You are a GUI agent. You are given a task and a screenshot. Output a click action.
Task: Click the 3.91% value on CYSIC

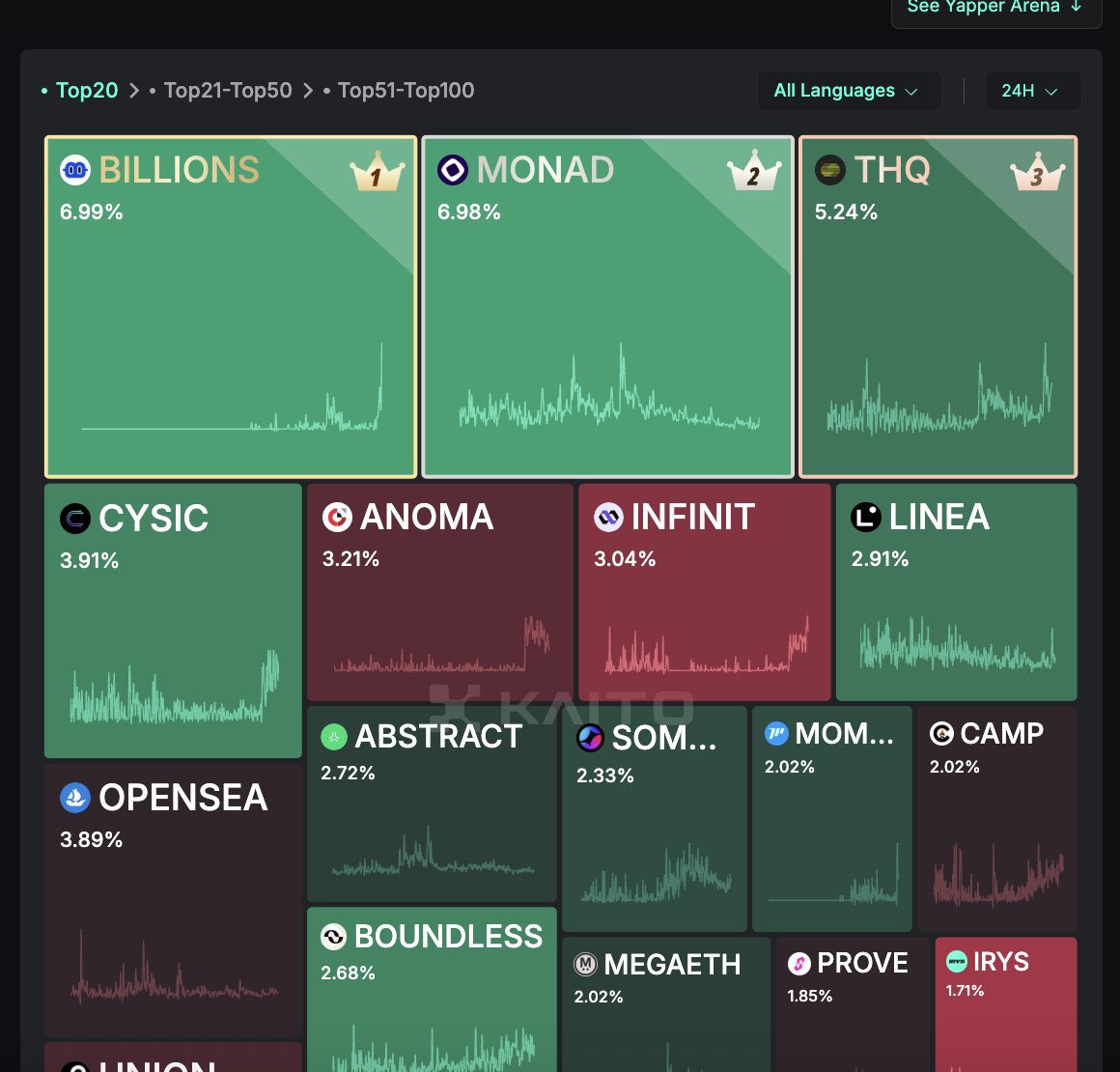click(89, 560)
